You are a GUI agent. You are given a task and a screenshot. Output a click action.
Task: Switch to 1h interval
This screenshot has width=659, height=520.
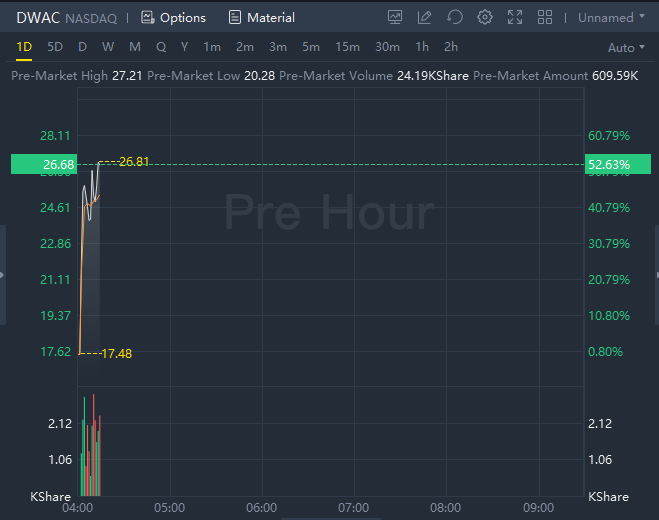422,47
